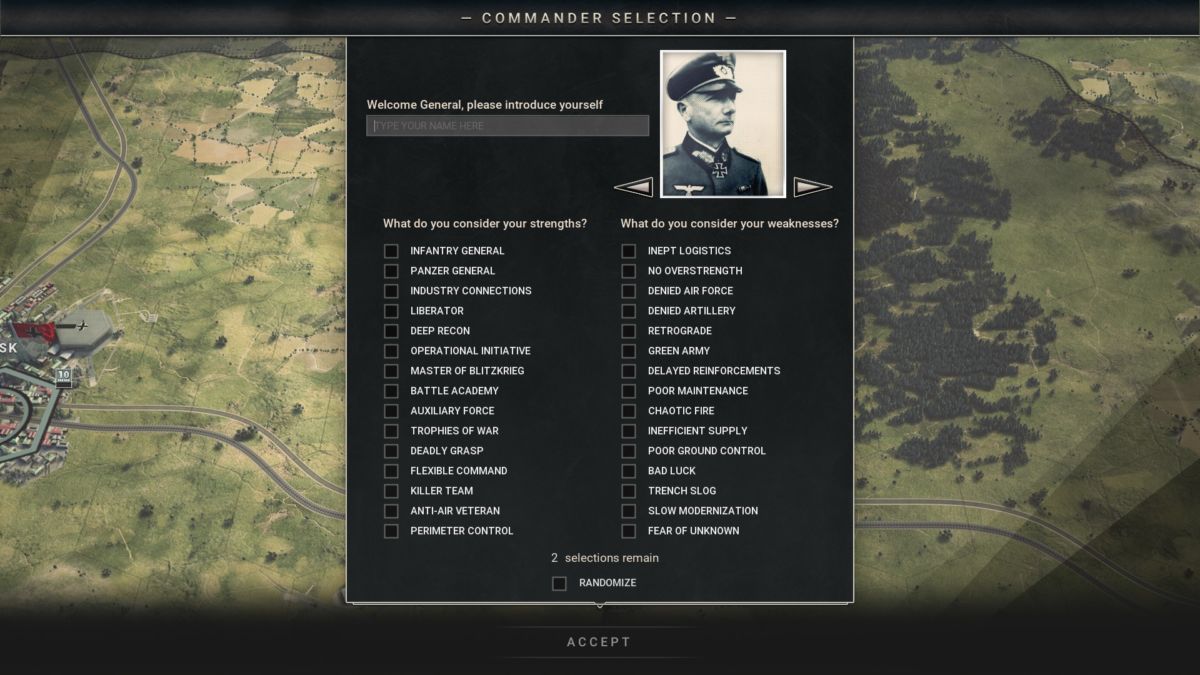
Task: Check the Inept Logistics weakness
Action: pos(629,251)
